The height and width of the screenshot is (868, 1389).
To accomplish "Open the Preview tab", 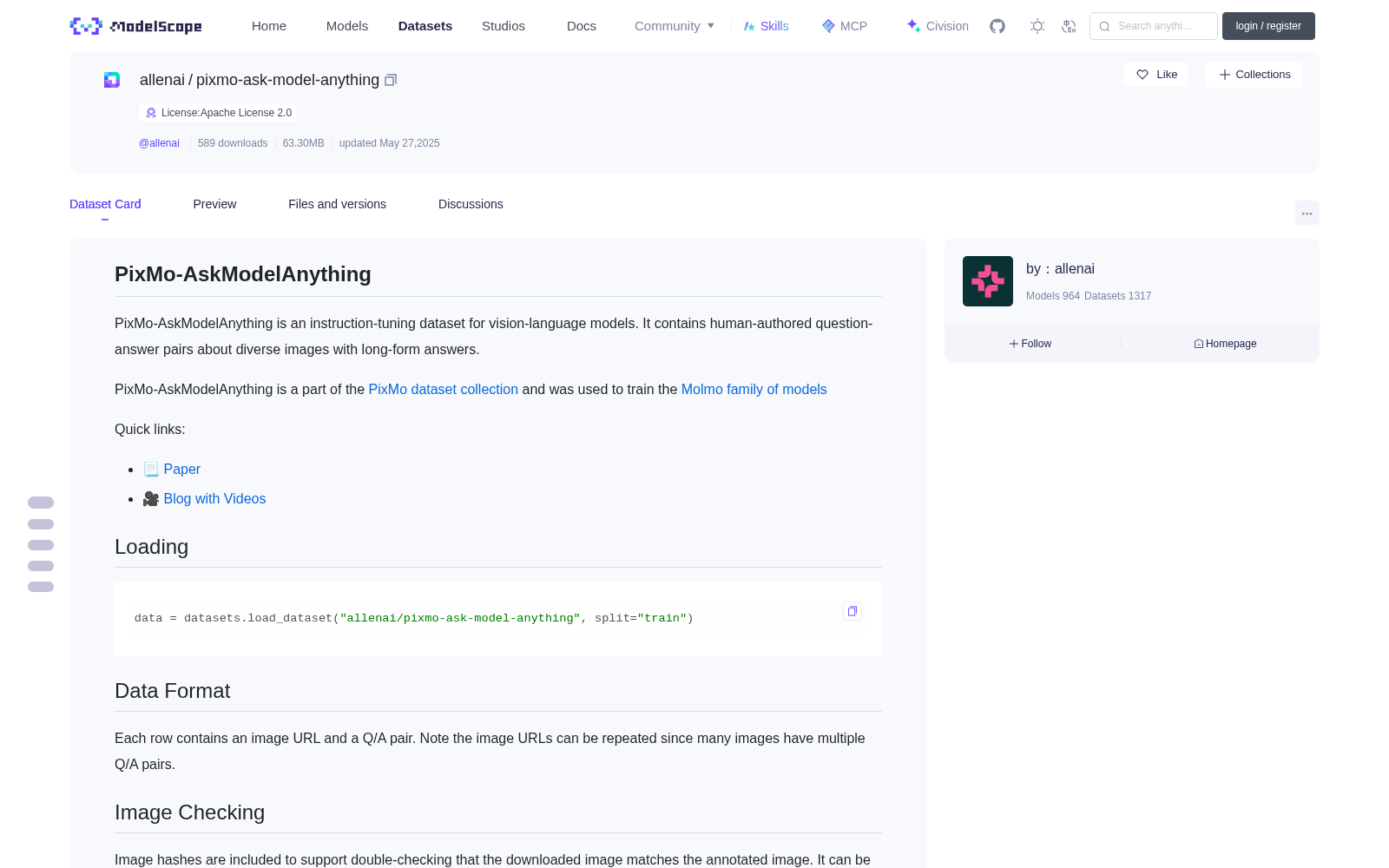I will coord(214,204).
